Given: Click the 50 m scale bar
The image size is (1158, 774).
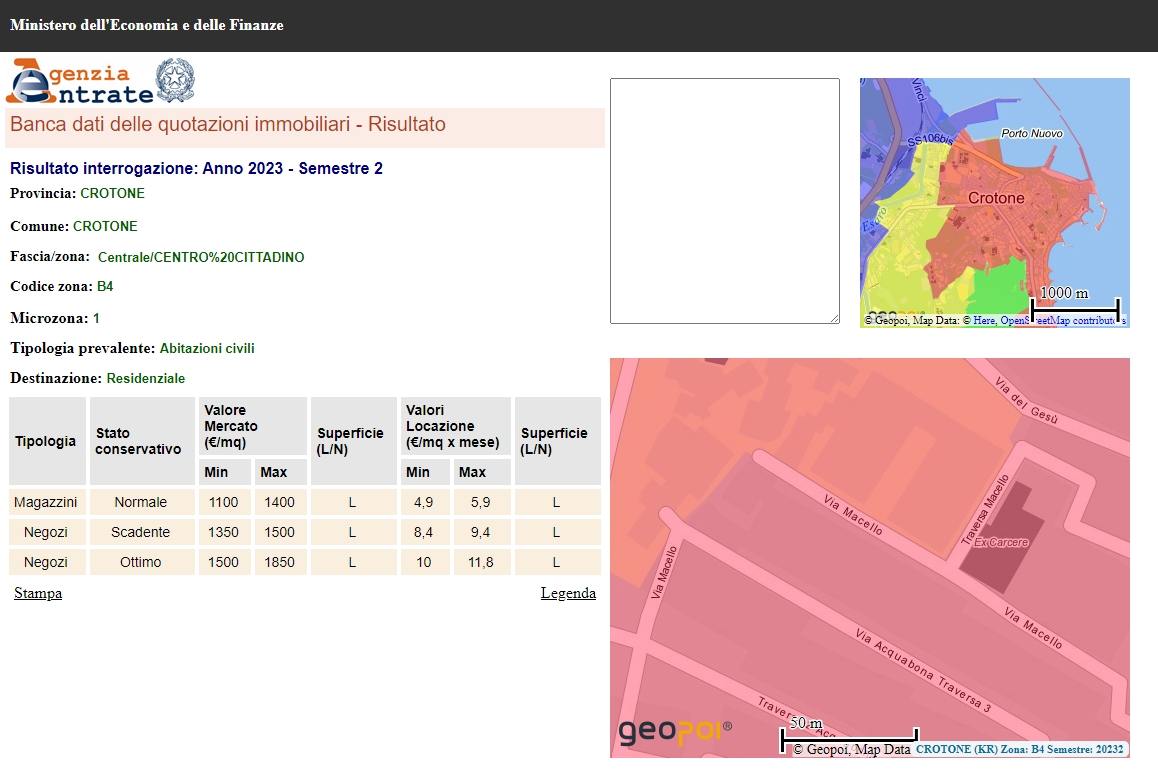Looking at the screenshot, I should click(848, 735).
